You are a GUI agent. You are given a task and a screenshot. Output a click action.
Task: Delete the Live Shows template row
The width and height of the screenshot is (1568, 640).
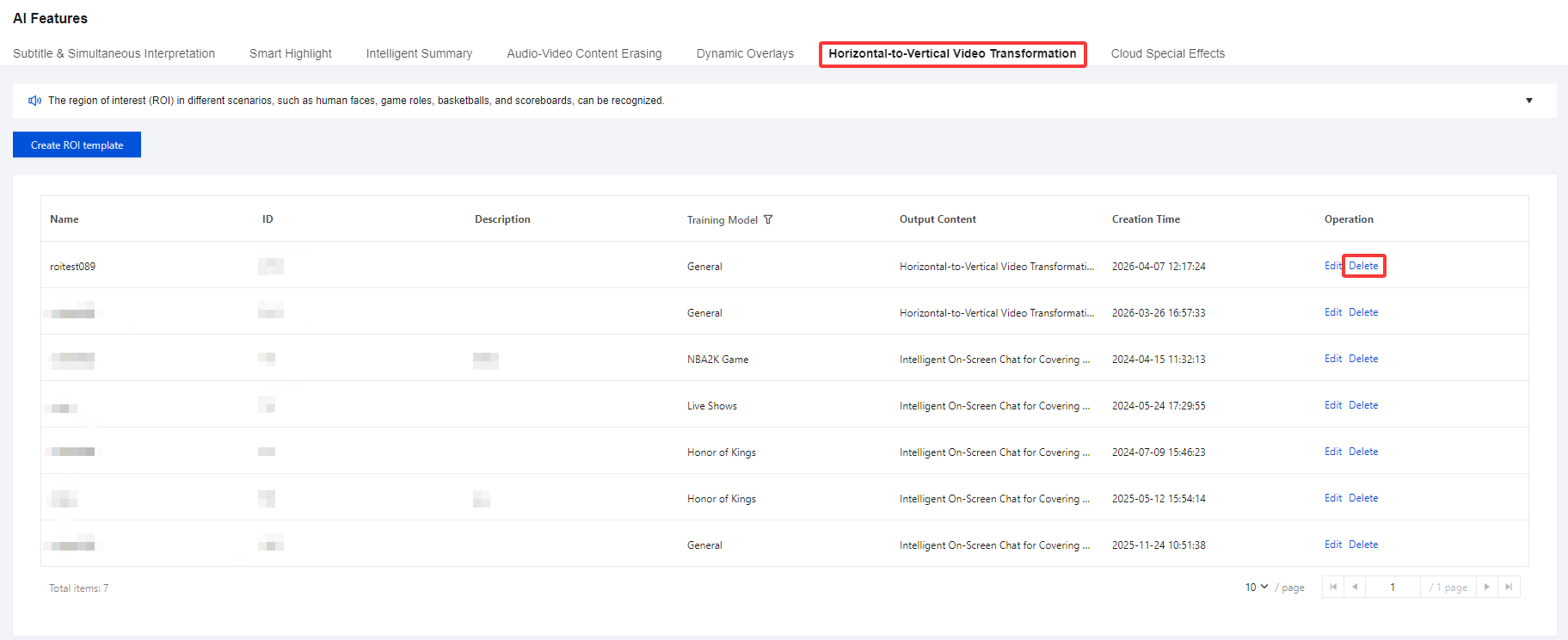(x=1363, y=405)
